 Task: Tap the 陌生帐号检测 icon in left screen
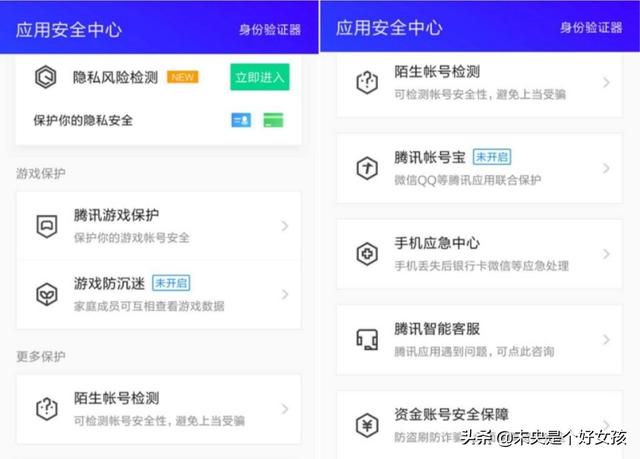pos(47,409)
